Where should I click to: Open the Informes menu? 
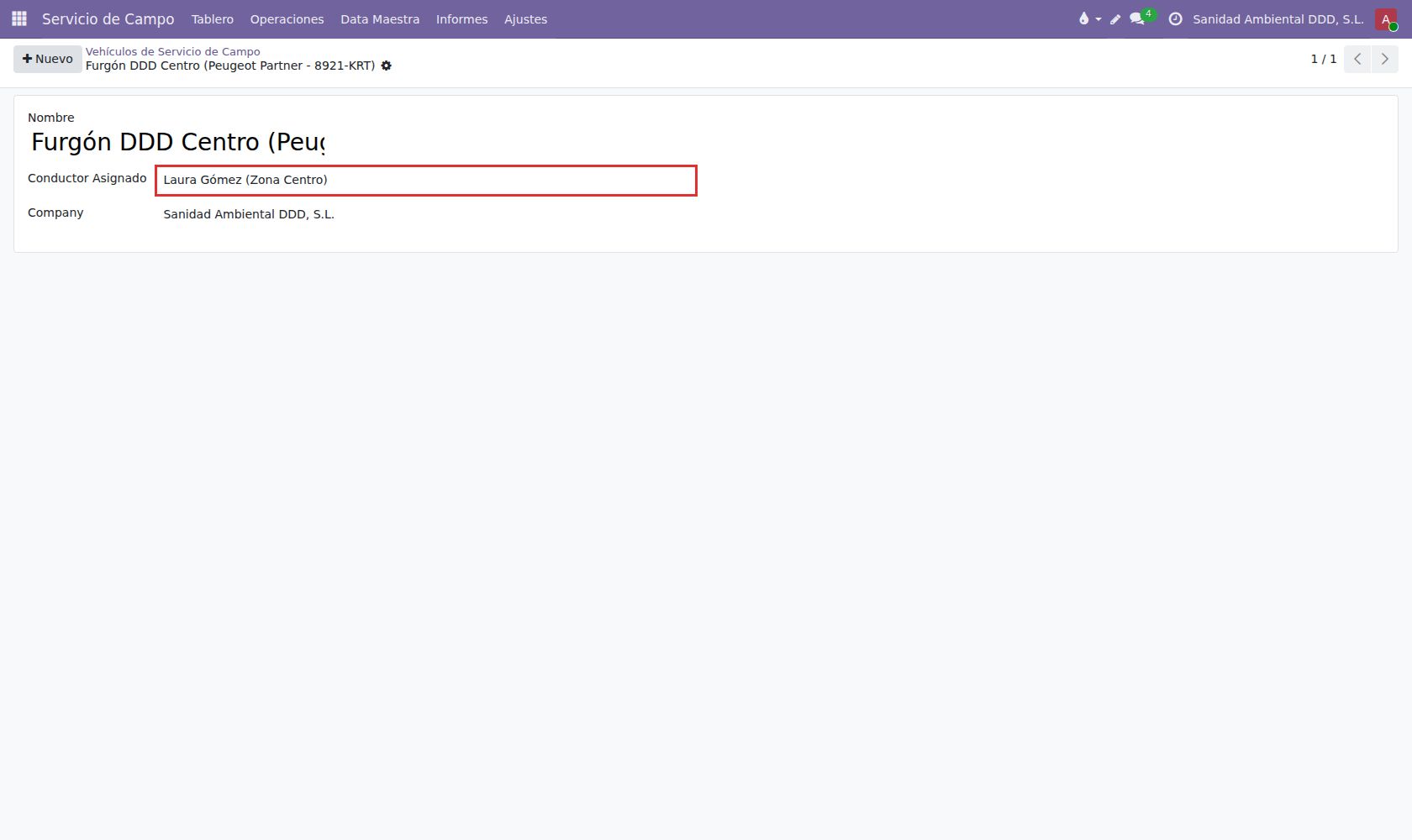click(461, 18)
